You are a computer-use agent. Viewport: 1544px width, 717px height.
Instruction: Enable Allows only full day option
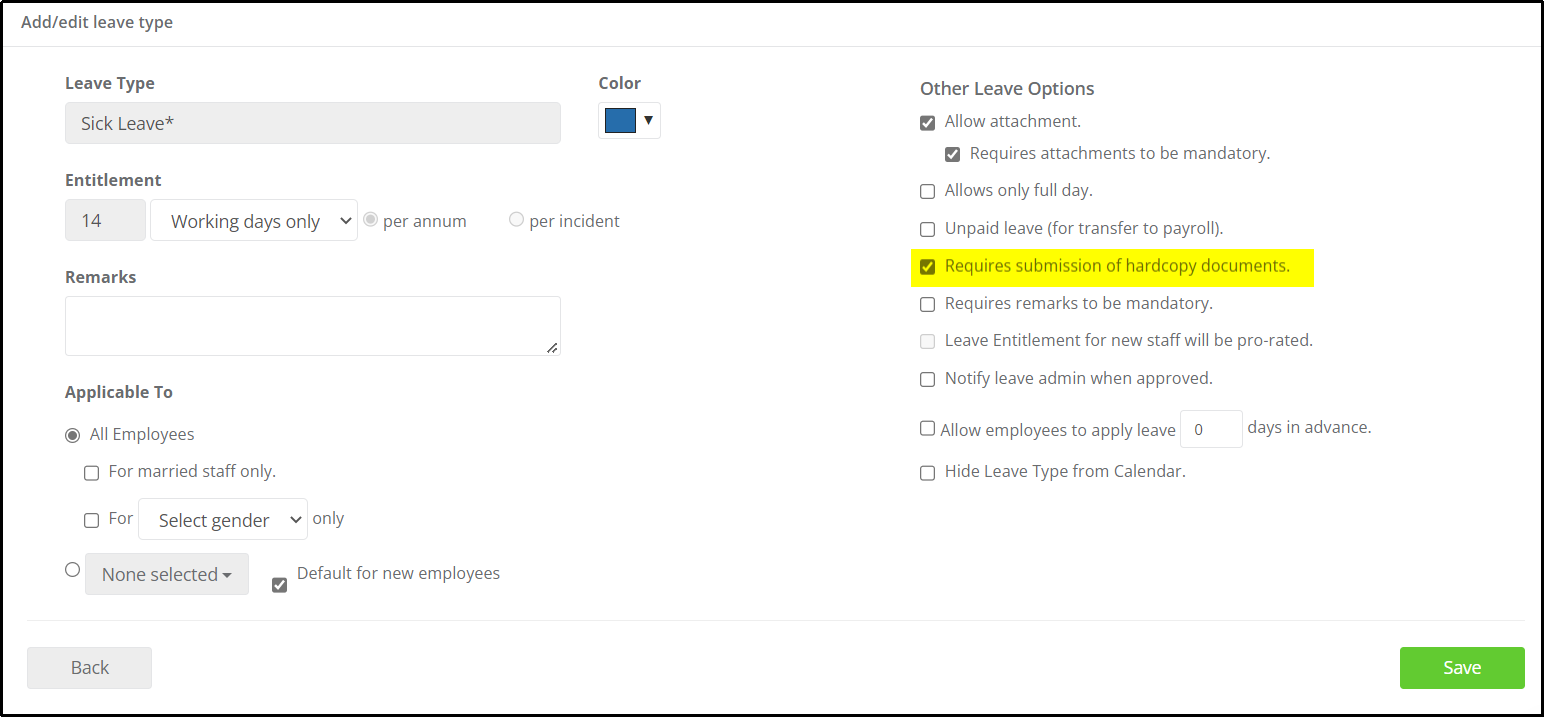927,191
